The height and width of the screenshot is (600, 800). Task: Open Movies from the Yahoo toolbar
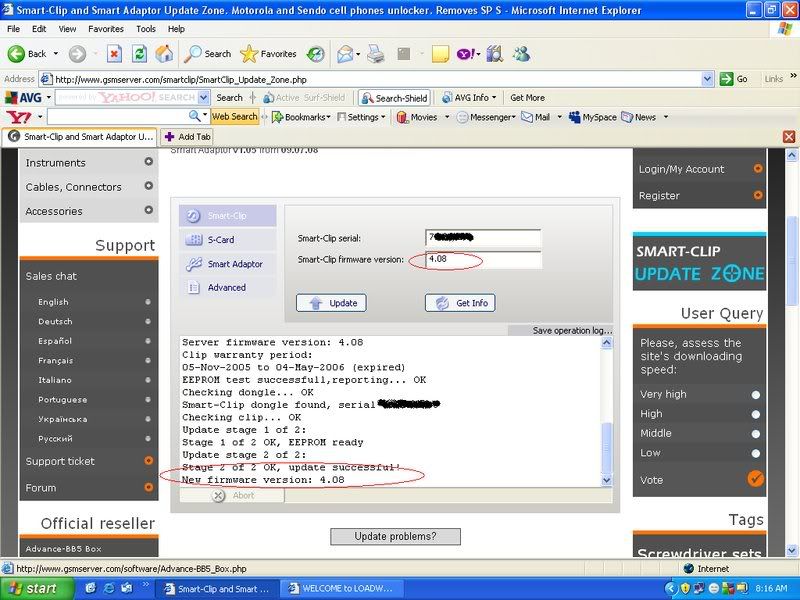418,117
